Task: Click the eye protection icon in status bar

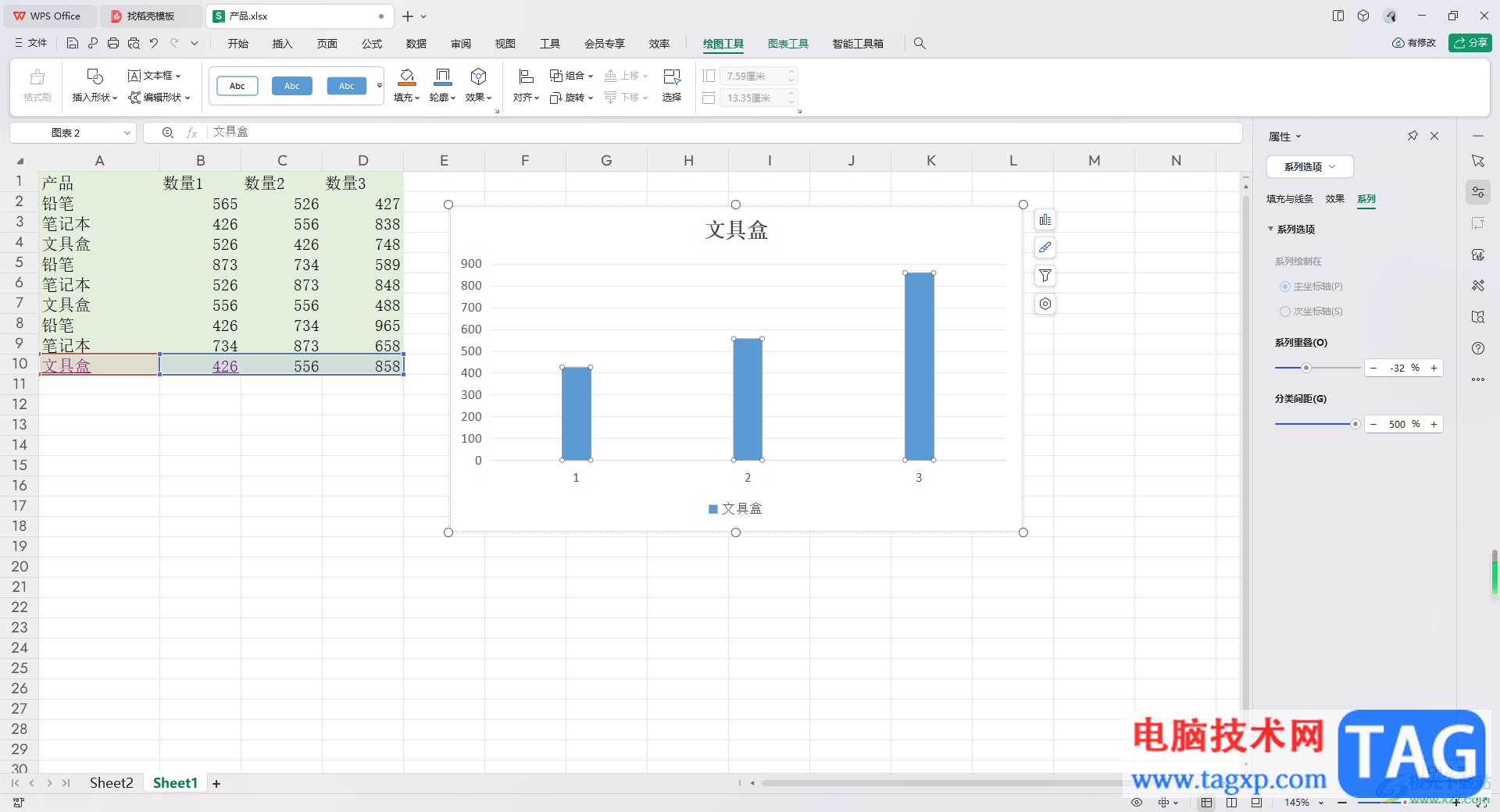Action: click(x=1137, y=803)
